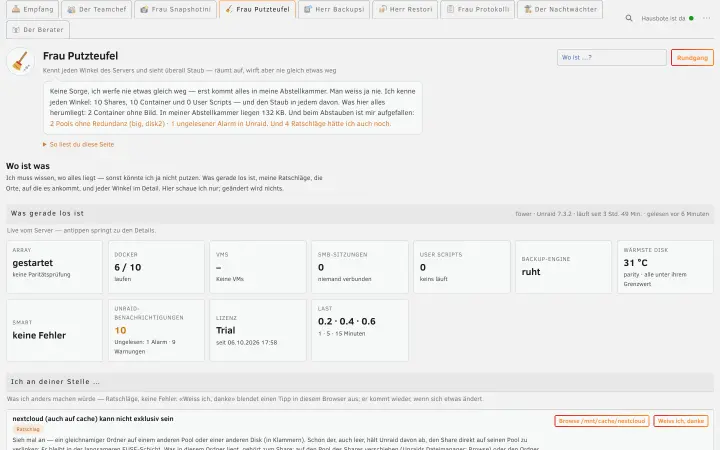The height and width of the screenshot is (450, 720).
Task: Click the broom icon in Putzteufel tab
Action: [229, 9]
